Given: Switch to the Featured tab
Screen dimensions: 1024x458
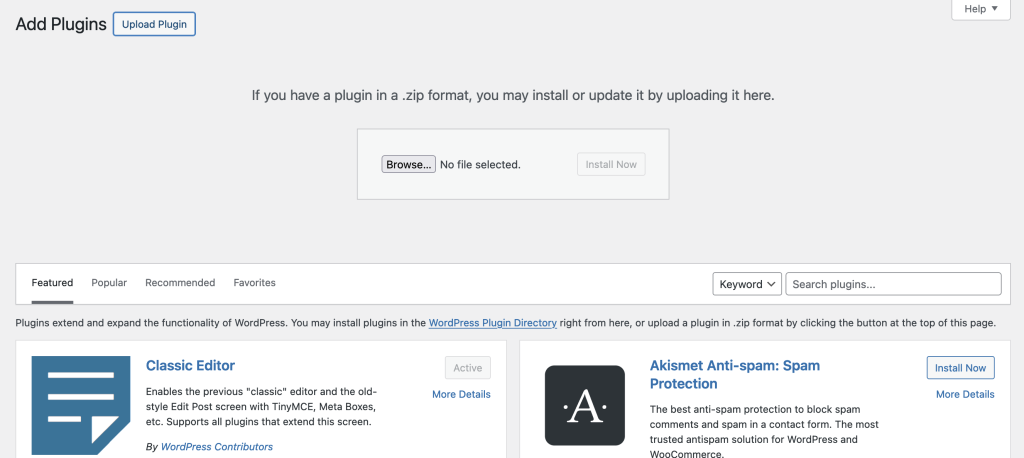Looking at the screenshot, I should tap(52, 283).
